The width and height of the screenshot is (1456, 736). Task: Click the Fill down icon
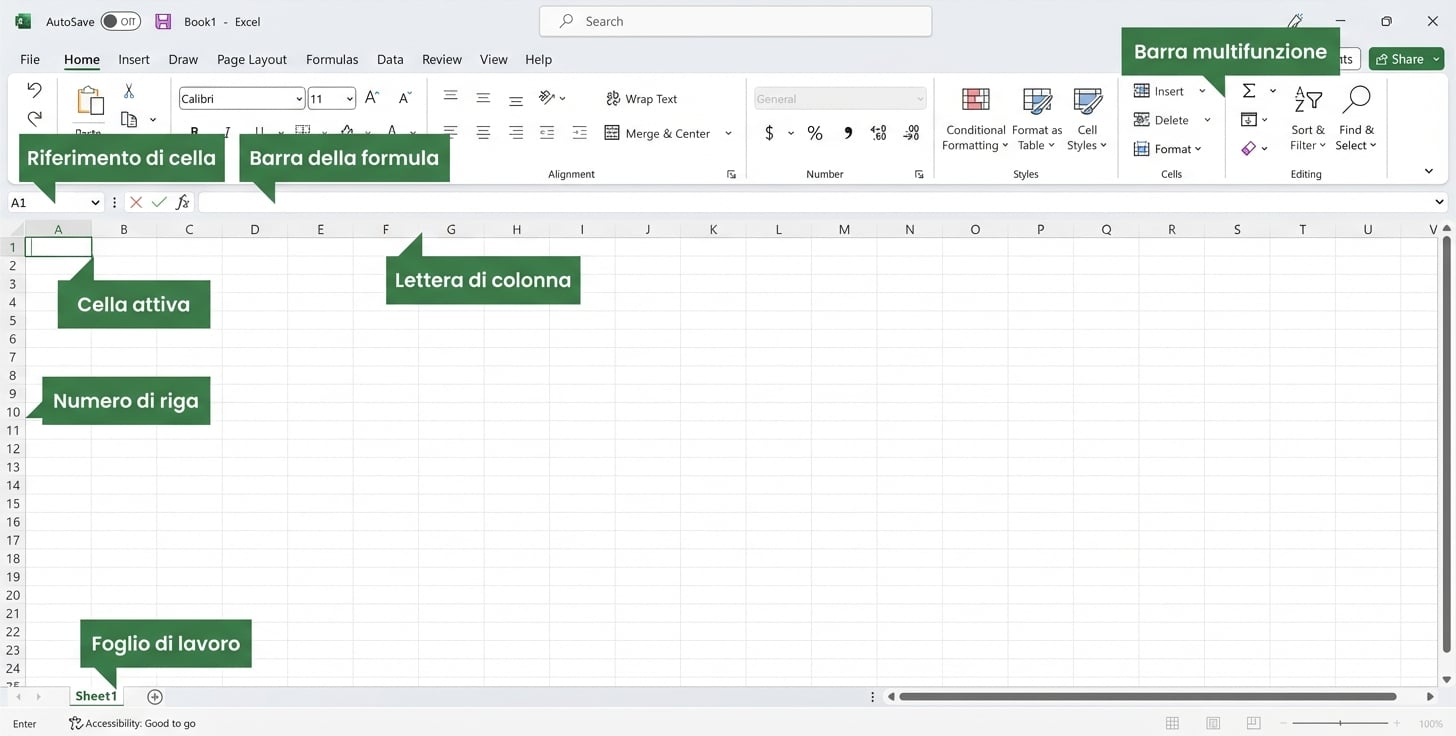pos(1248,120)
